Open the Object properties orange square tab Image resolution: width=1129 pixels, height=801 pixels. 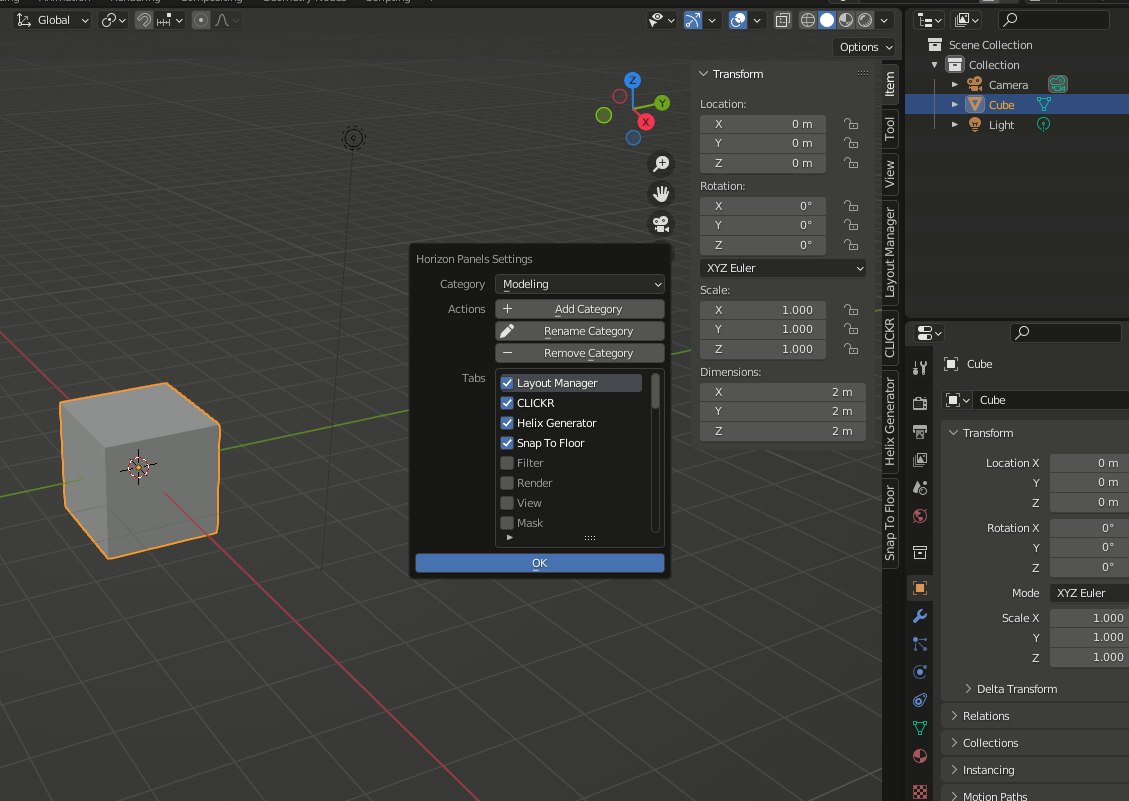pyautogui.click(x=920, y=588)
